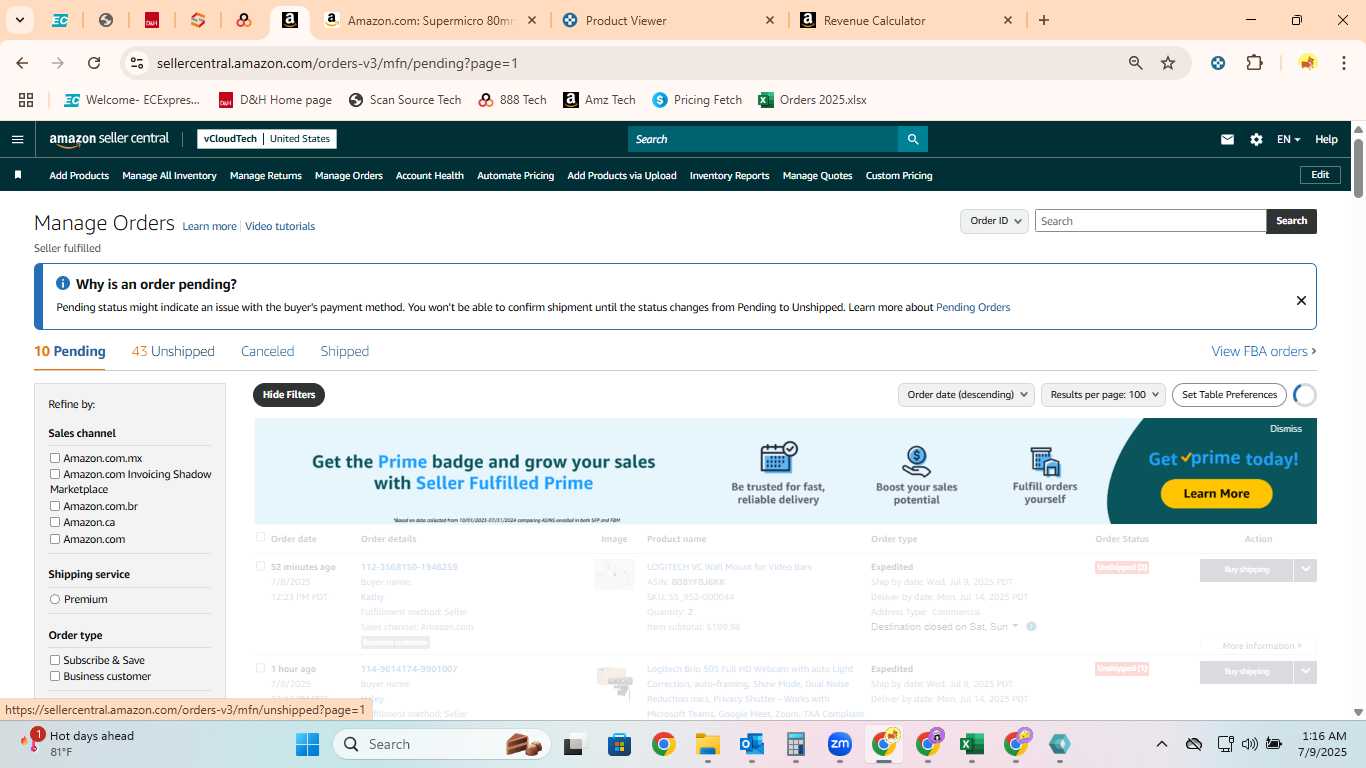Image resolution: width=1366 pixels, height=768 pixels.
Task: Open the Account Health menu item
Action: click(x=430, y=175)
